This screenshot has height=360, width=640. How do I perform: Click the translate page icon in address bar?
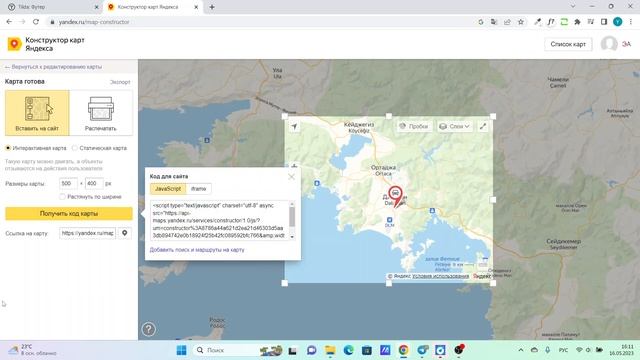coord(494,22)
